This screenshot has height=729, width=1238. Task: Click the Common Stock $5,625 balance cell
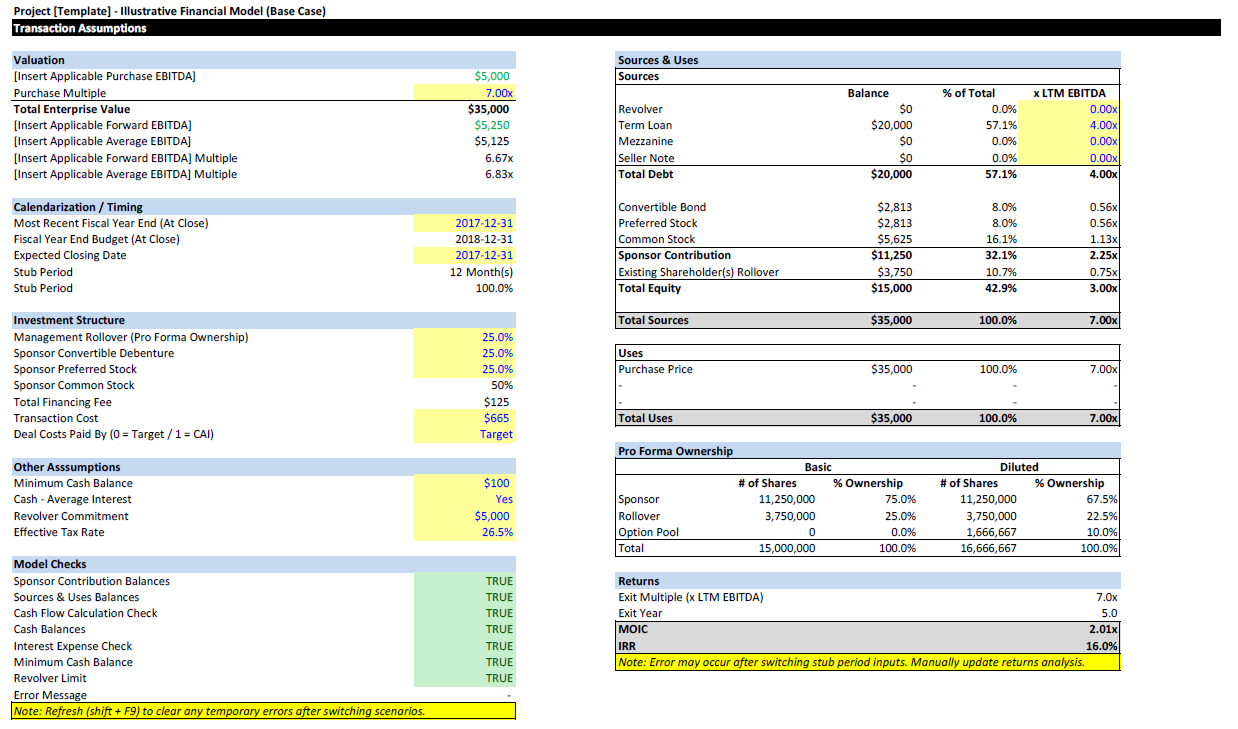click(x=894, y=239)
